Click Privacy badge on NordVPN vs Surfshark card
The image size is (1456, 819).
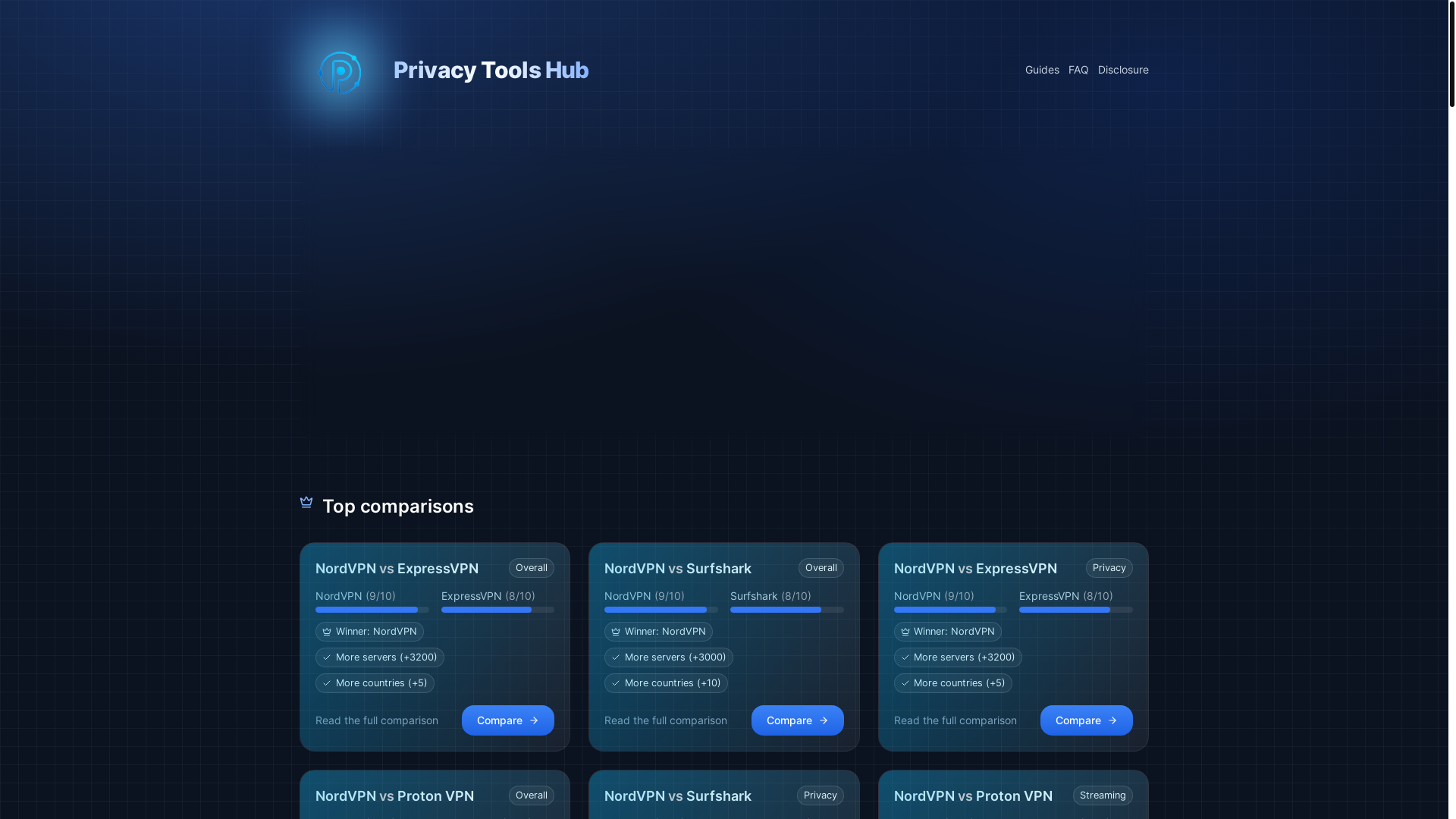821,795
